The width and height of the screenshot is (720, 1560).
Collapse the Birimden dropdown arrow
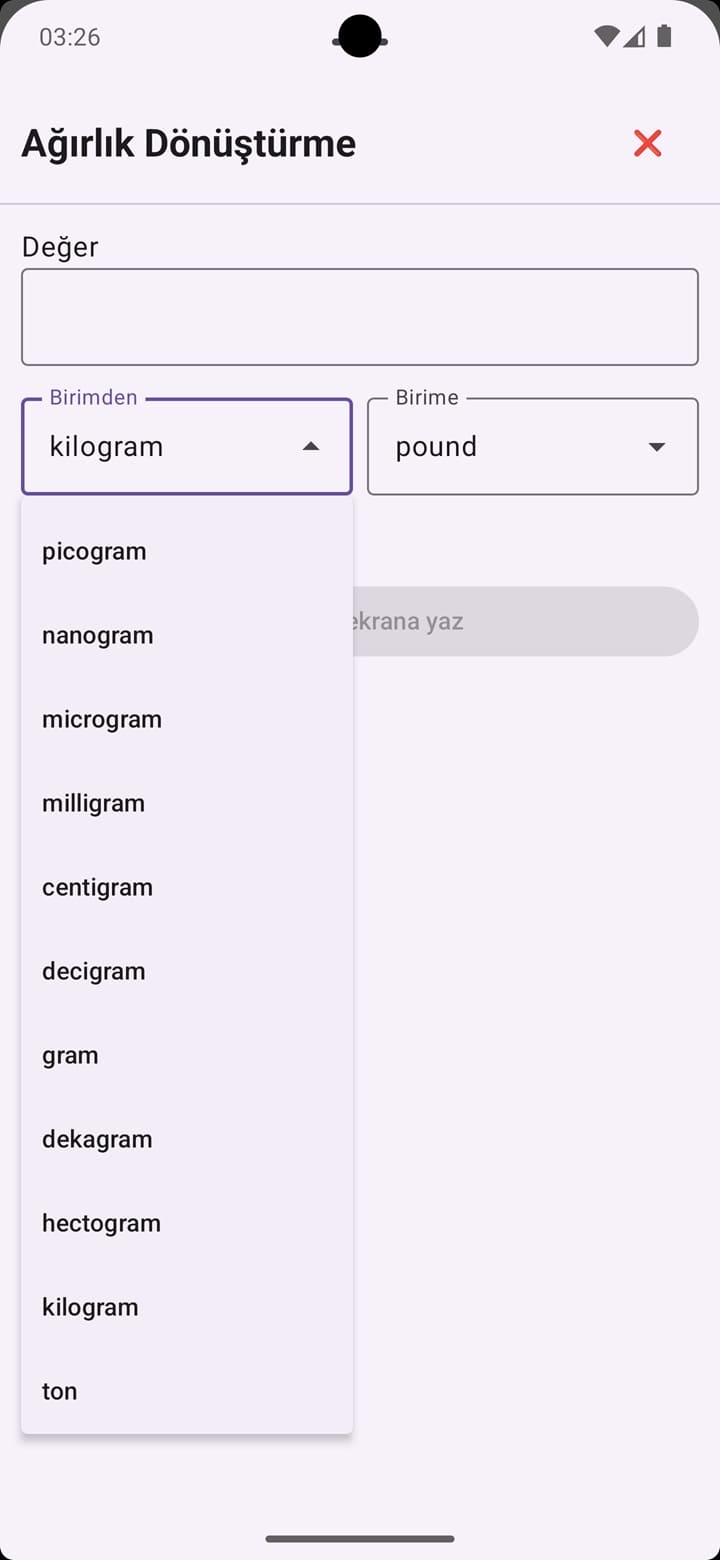coord(310,446)
